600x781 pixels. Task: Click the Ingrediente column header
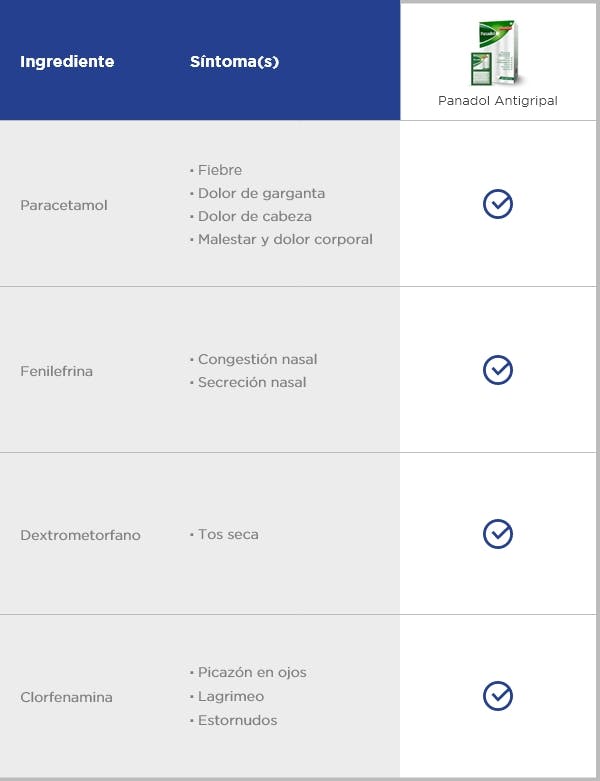point(67,61)
